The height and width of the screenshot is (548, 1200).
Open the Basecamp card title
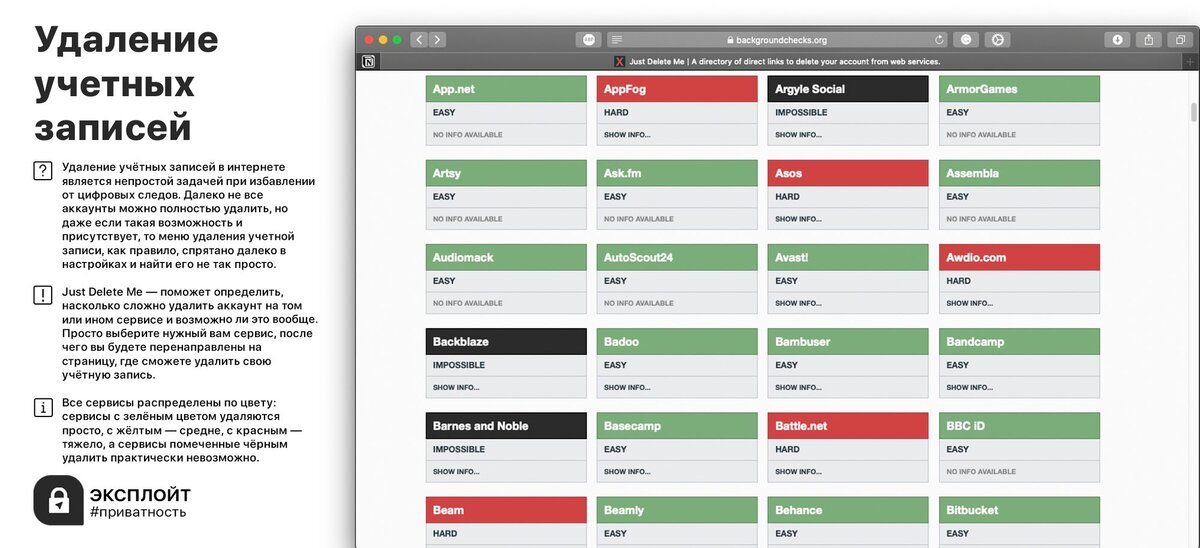pyautogui.click(x=677, y=425)
